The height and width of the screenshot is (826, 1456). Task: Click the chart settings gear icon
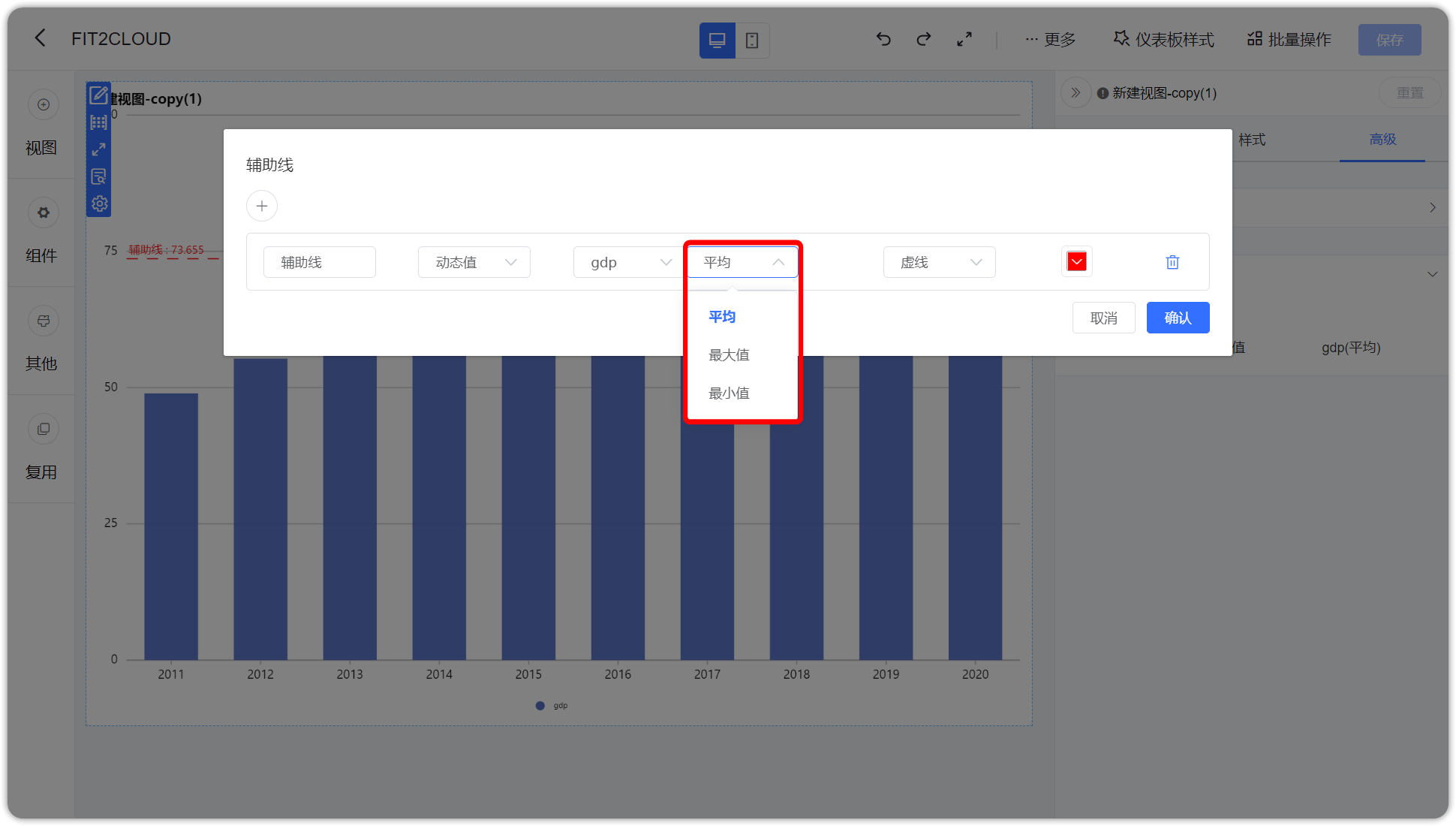pyautogui.click(x=98, y=203)
